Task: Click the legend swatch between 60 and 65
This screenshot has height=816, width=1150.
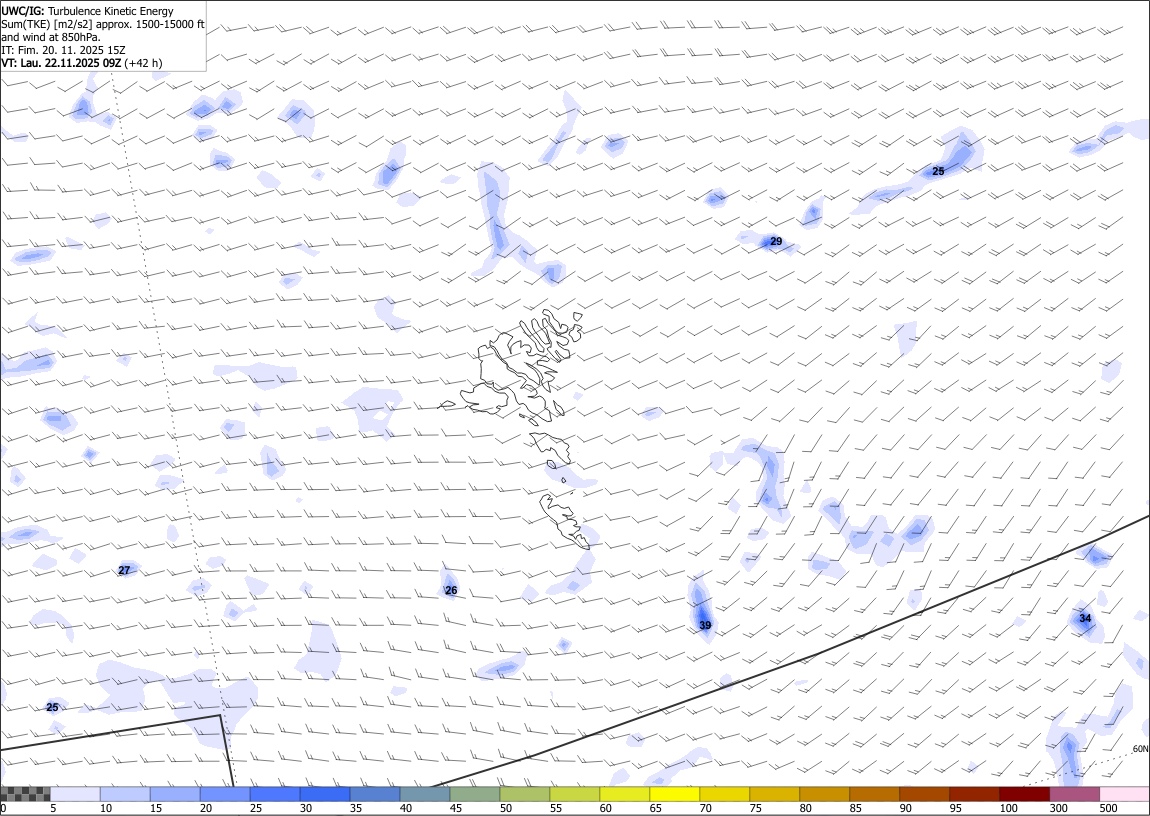Action: (x=624, y=794)
